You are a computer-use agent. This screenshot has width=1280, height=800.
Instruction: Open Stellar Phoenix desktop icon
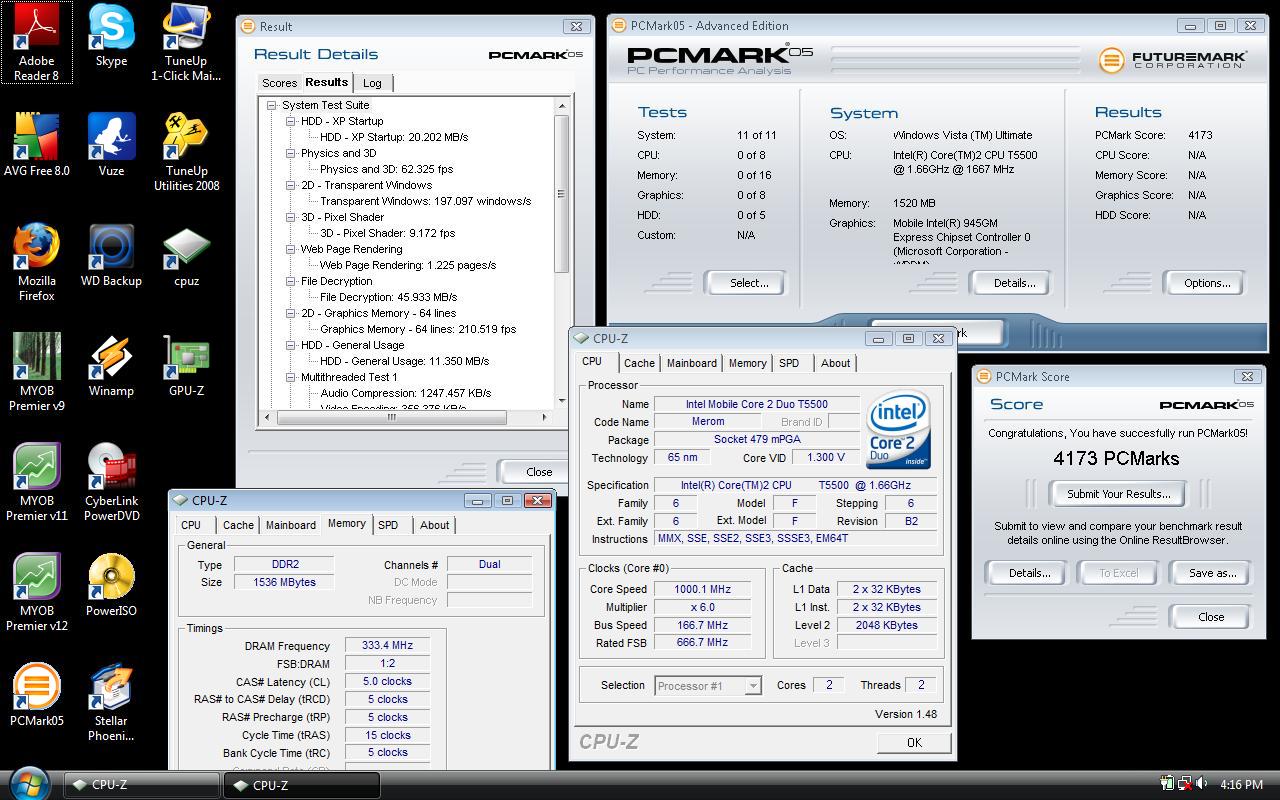(111, 702)
